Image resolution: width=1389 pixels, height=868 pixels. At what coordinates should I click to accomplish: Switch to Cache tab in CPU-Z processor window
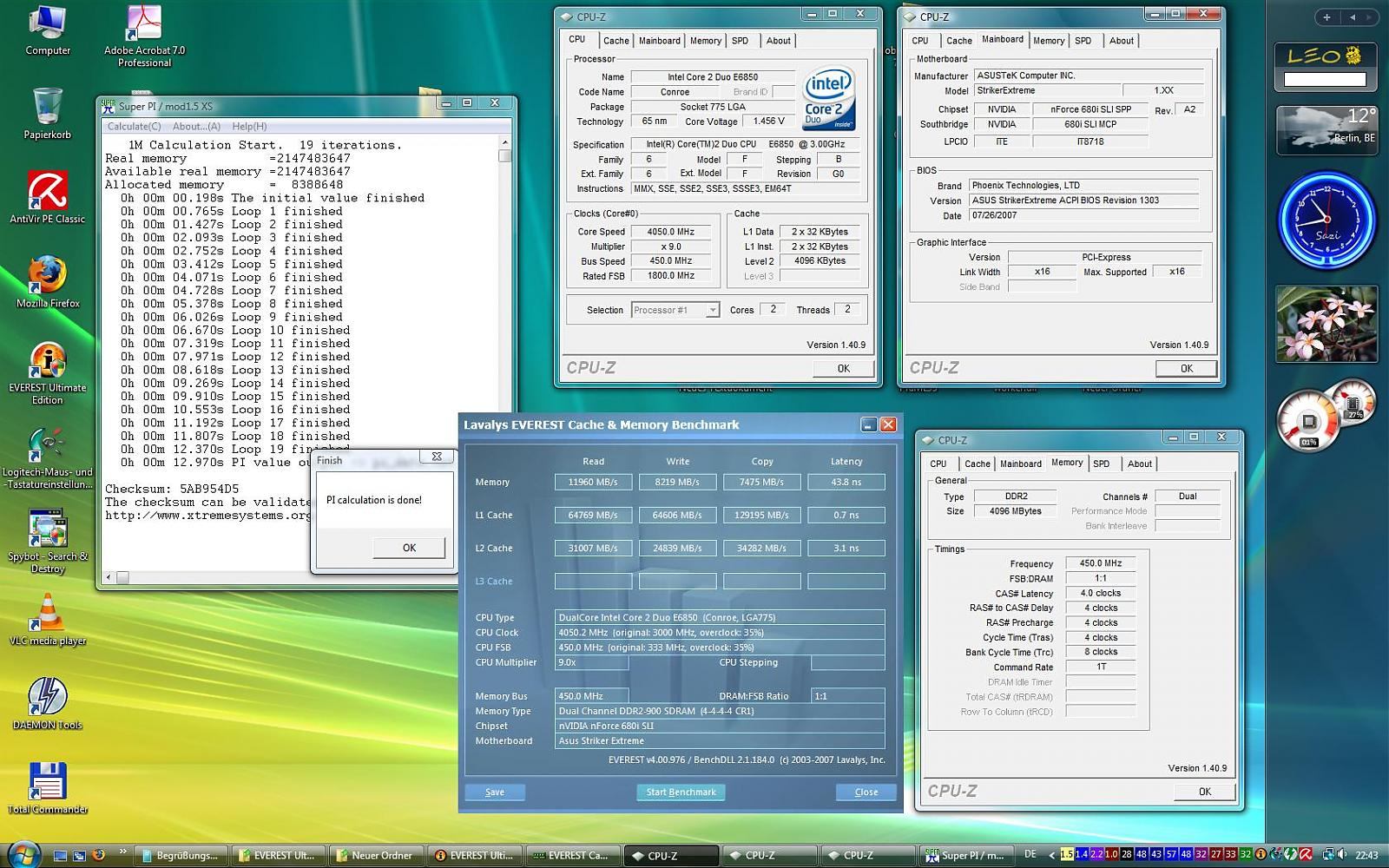point(616,41)
